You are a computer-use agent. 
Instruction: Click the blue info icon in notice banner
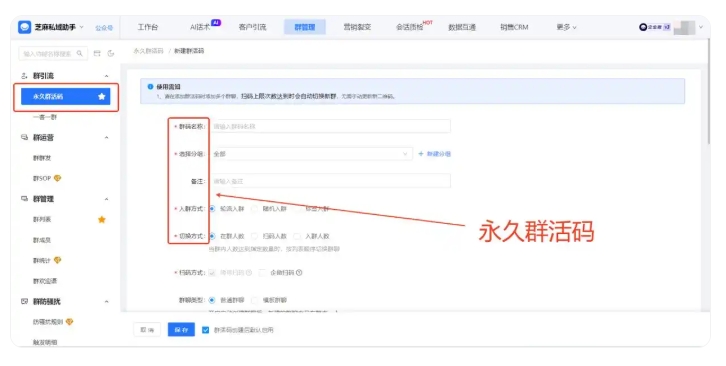(150, 87)
